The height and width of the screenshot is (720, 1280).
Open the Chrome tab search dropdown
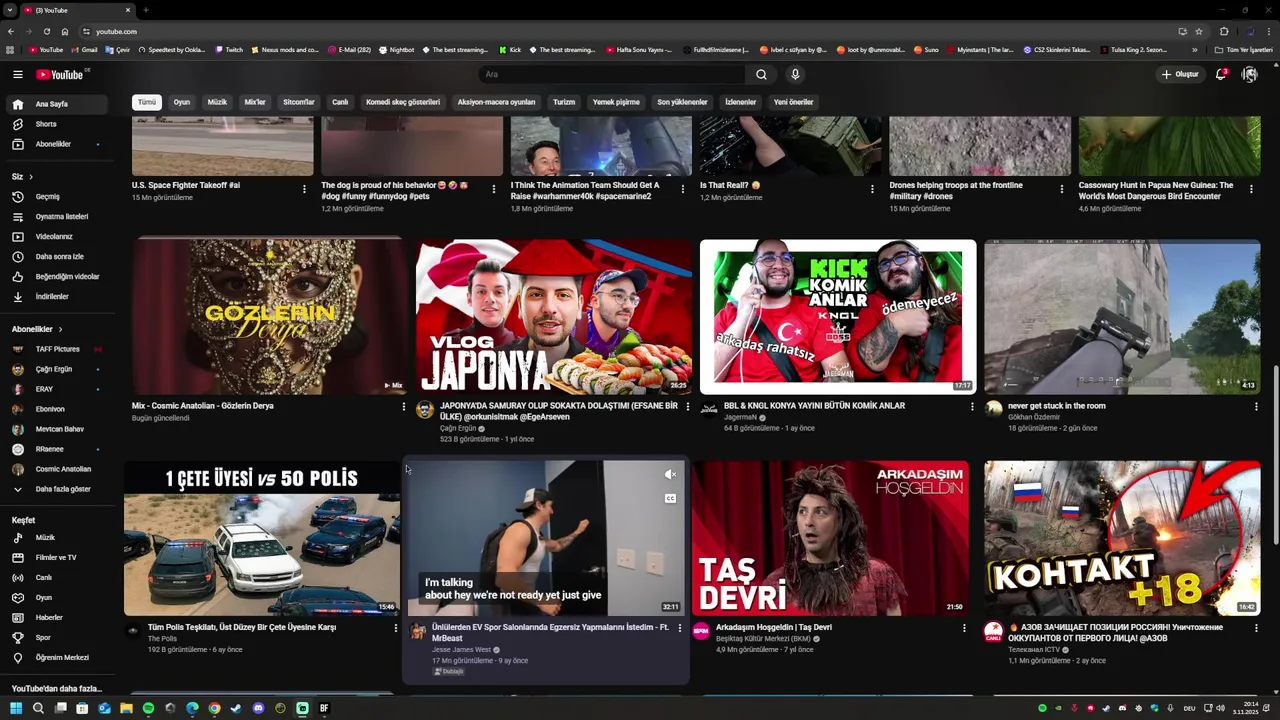click(10, 10)
